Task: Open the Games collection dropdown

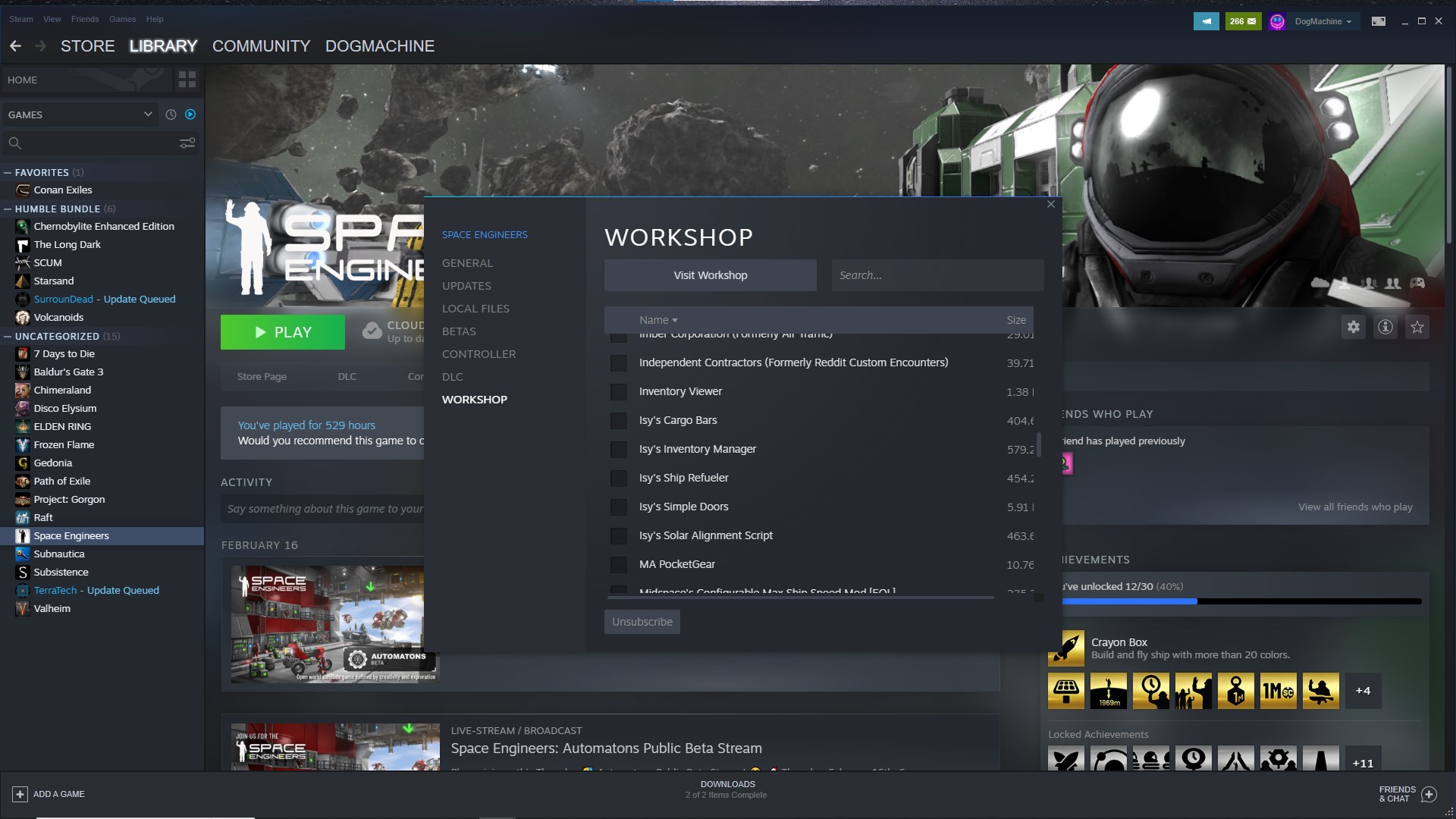Action: tap(147, 115)
